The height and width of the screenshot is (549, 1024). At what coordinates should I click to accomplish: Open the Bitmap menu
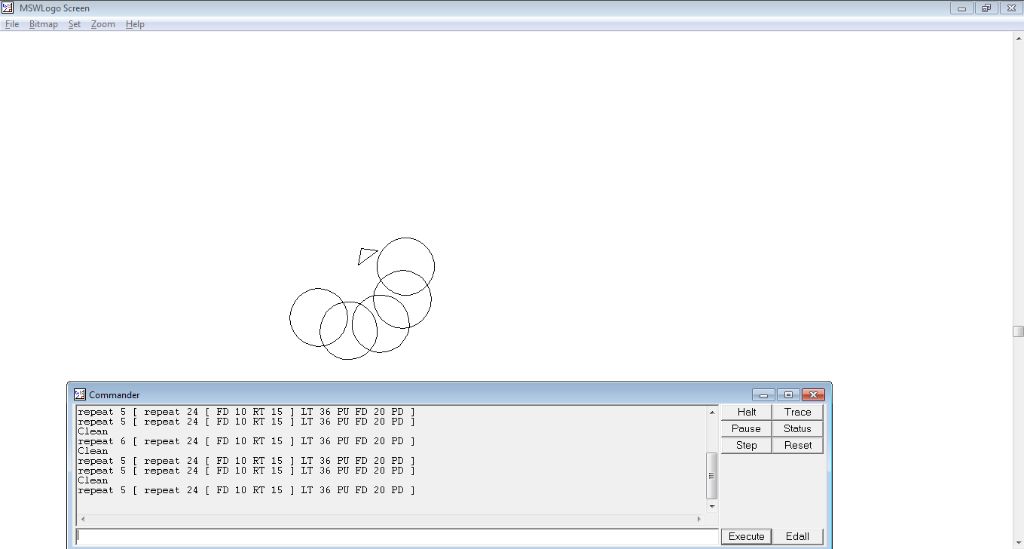pyautogui.click(x=43, y=24)
